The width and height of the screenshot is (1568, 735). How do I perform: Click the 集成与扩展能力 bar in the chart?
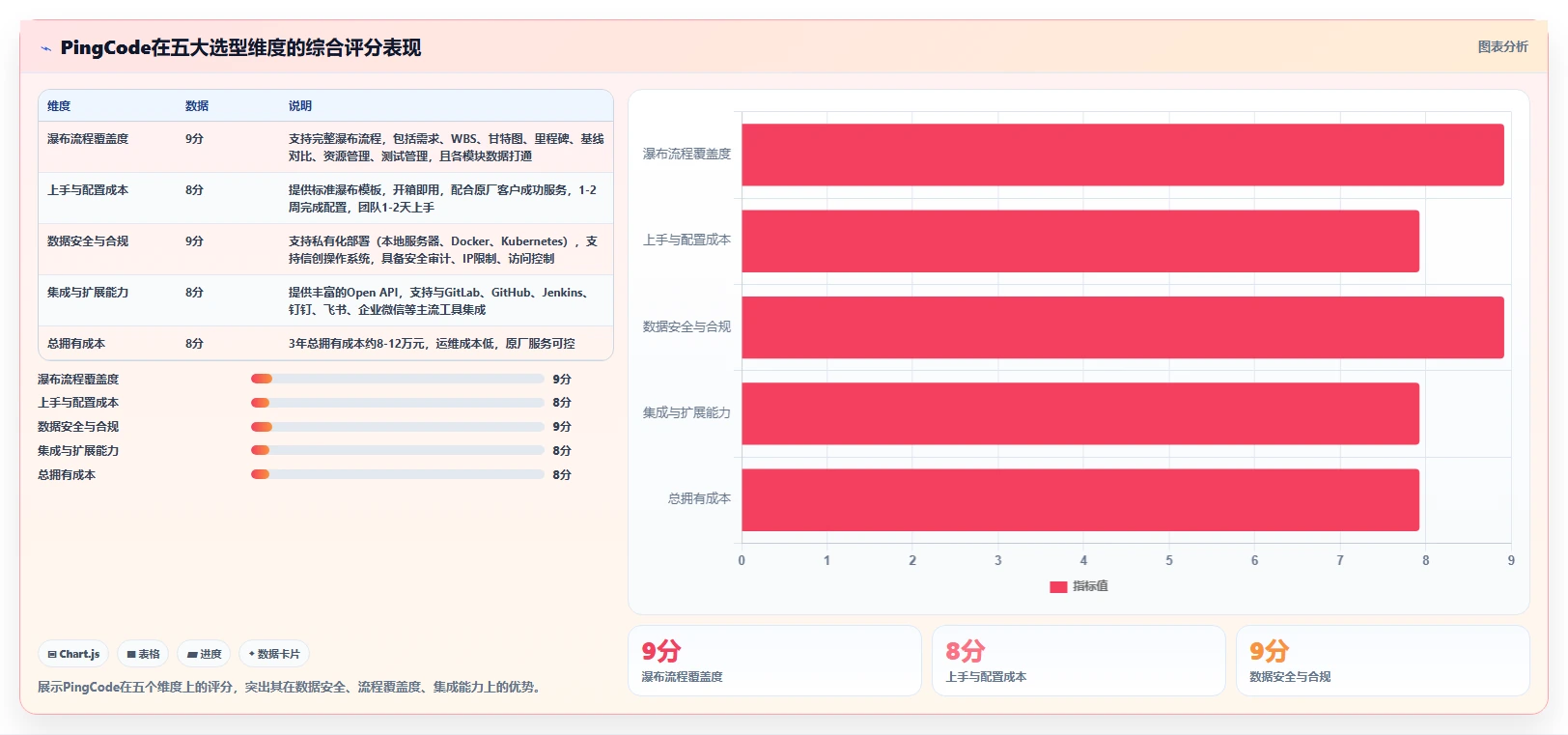pos(1079,413)
